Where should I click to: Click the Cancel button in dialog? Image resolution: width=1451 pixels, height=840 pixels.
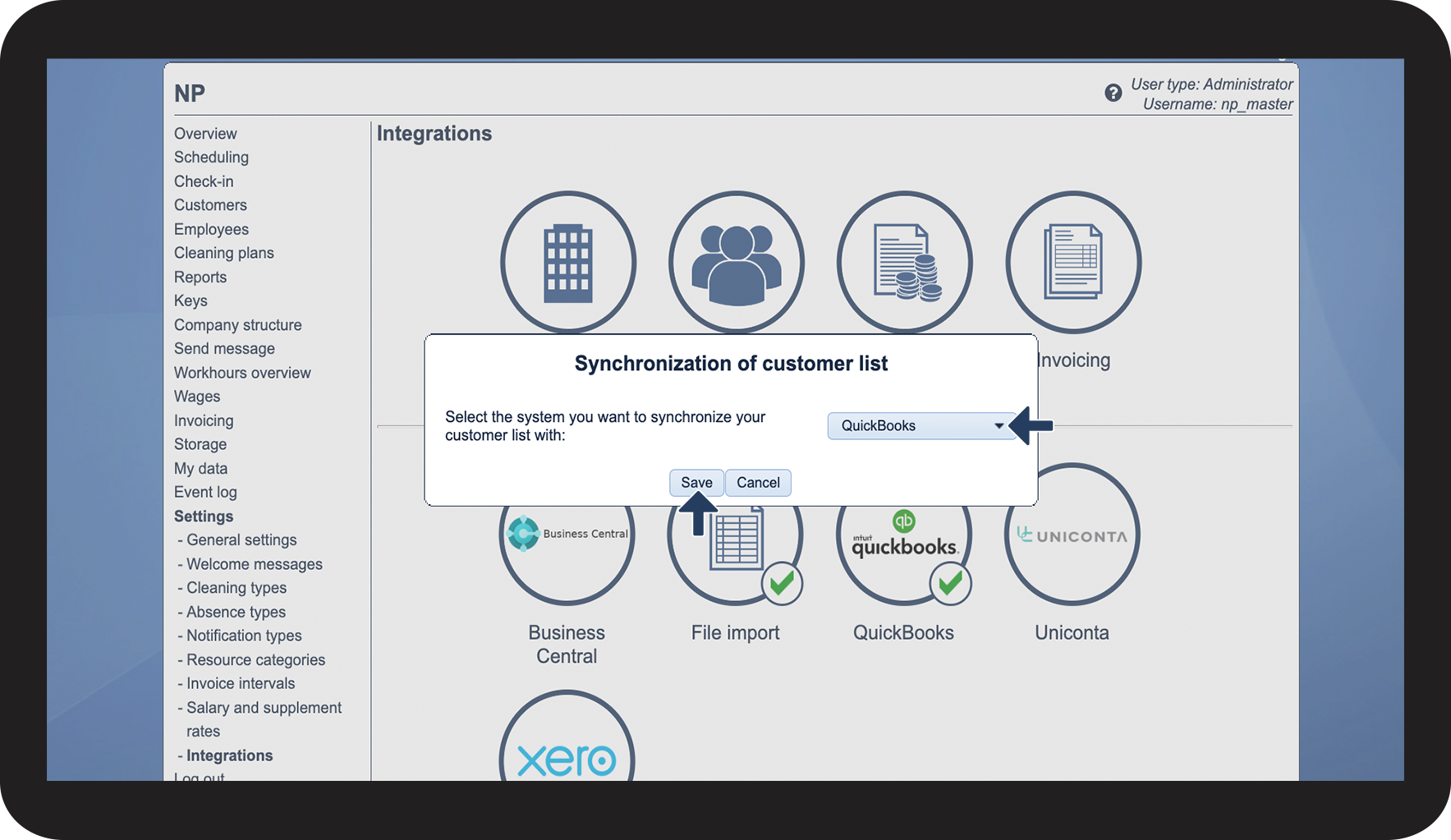pos(758,483)
